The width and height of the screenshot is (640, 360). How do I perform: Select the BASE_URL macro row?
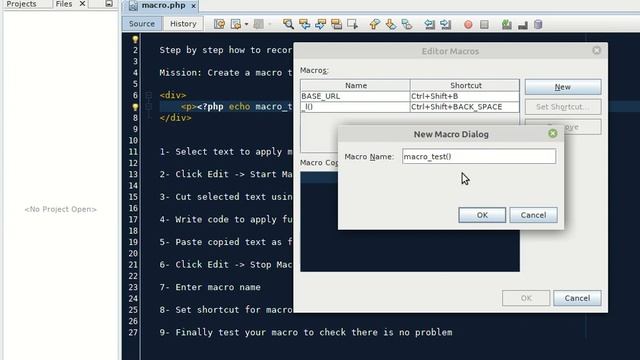pos(410,96)
